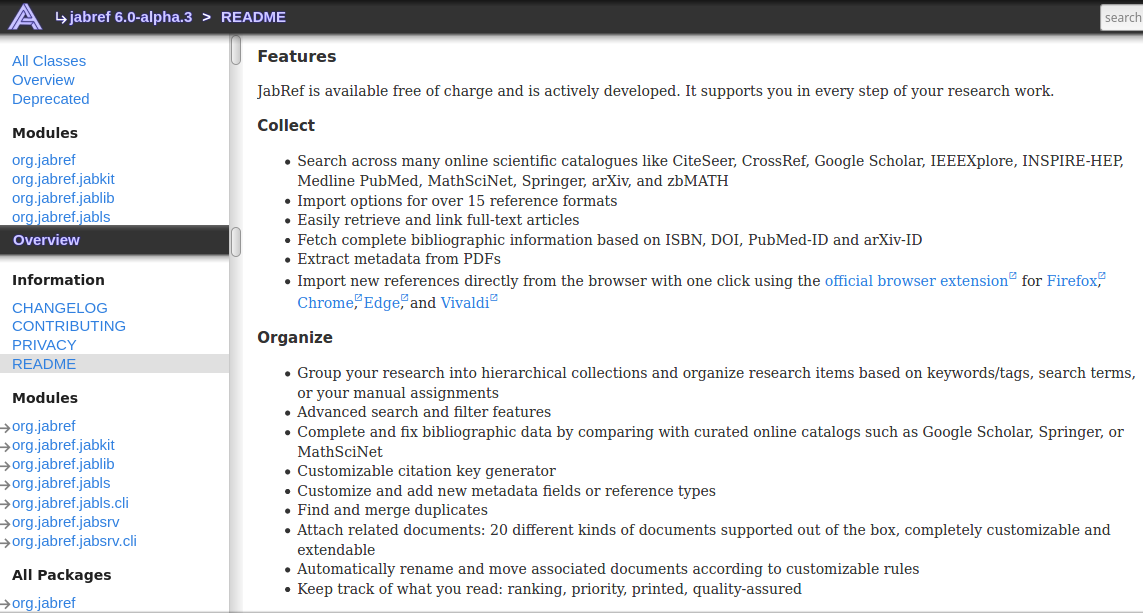Click the jabref 6.0-alpha.3 breadcrumb link
This screenshot has width=1143, height=613.
coord(130,17)
